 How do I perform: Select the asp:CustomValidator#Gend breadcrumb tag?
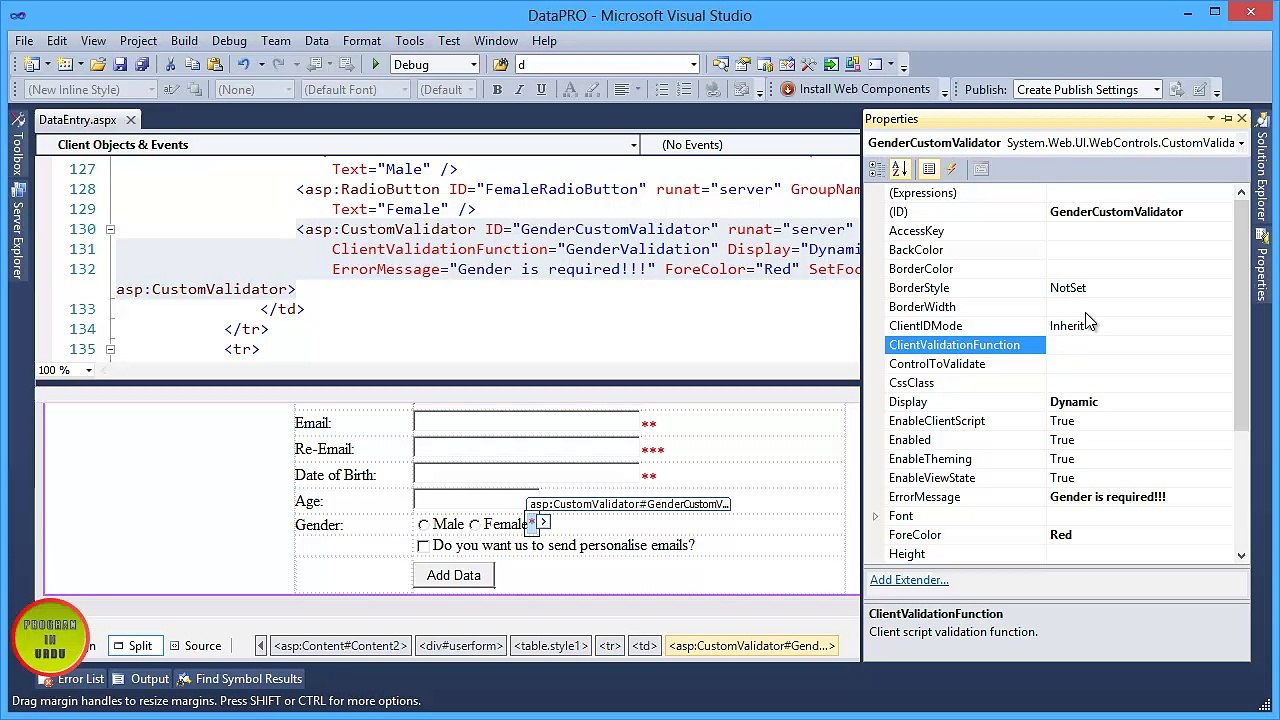click(x=751, y=646)
